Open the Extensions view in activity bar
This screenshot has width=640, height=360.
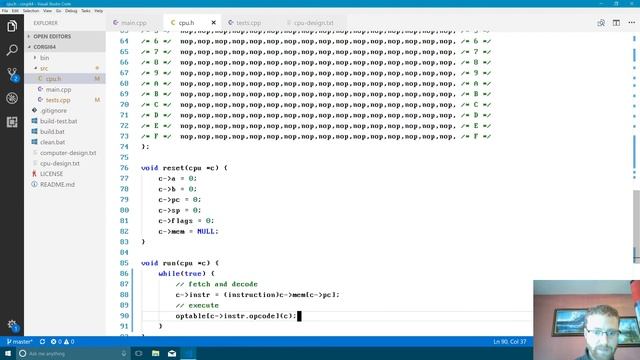[12, 122]
